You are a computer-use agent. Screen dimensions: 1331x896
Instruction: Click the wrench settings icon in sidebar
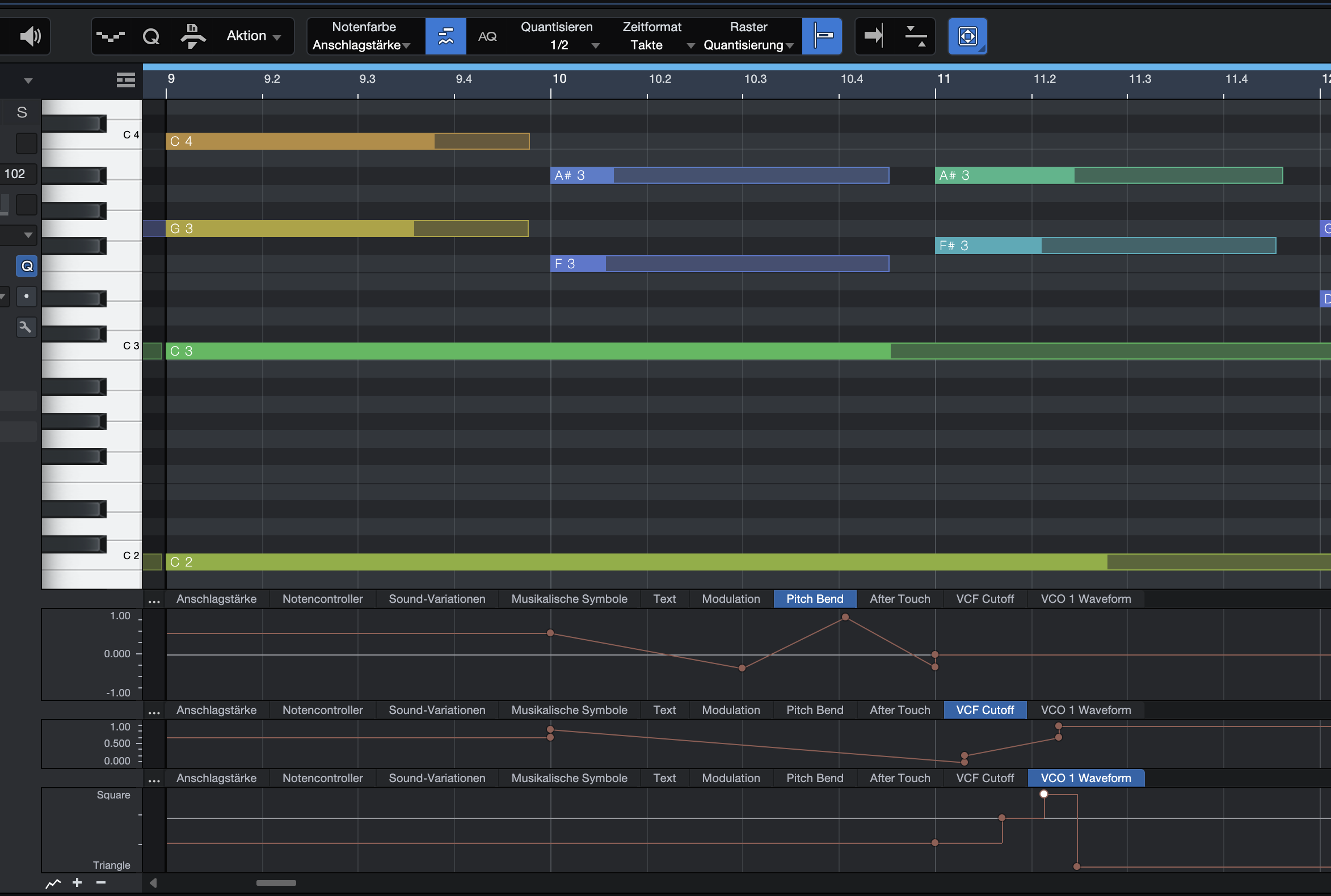pos(26,327)
